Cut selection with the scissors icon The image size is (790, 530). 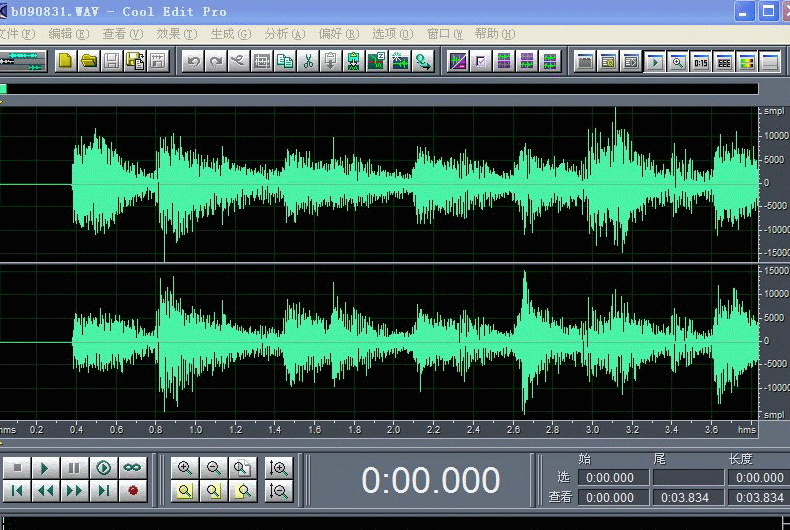308,61
